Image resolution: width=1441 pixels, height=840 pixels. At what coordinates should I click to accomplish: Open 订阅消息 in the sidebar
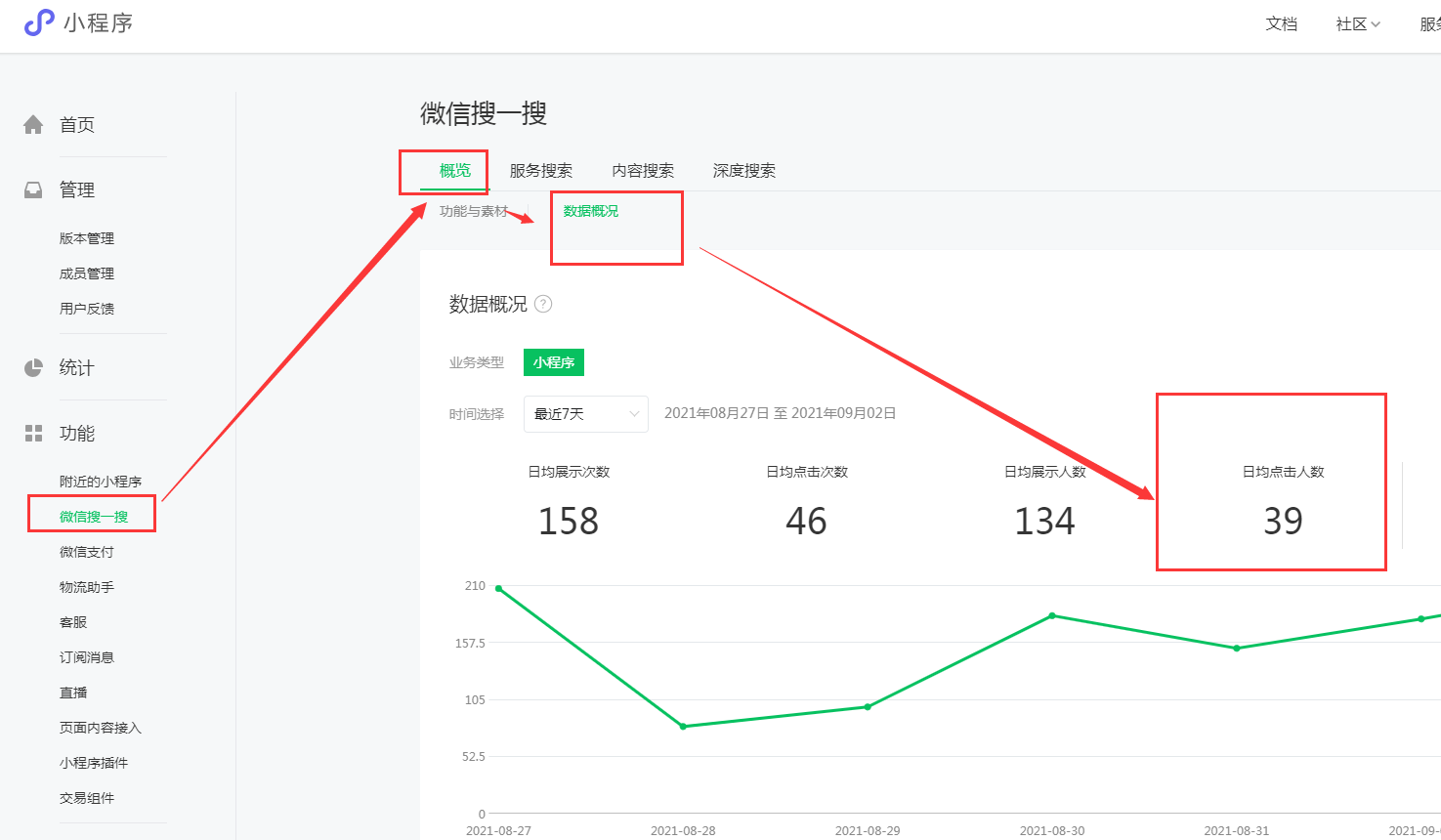point(87,657)
